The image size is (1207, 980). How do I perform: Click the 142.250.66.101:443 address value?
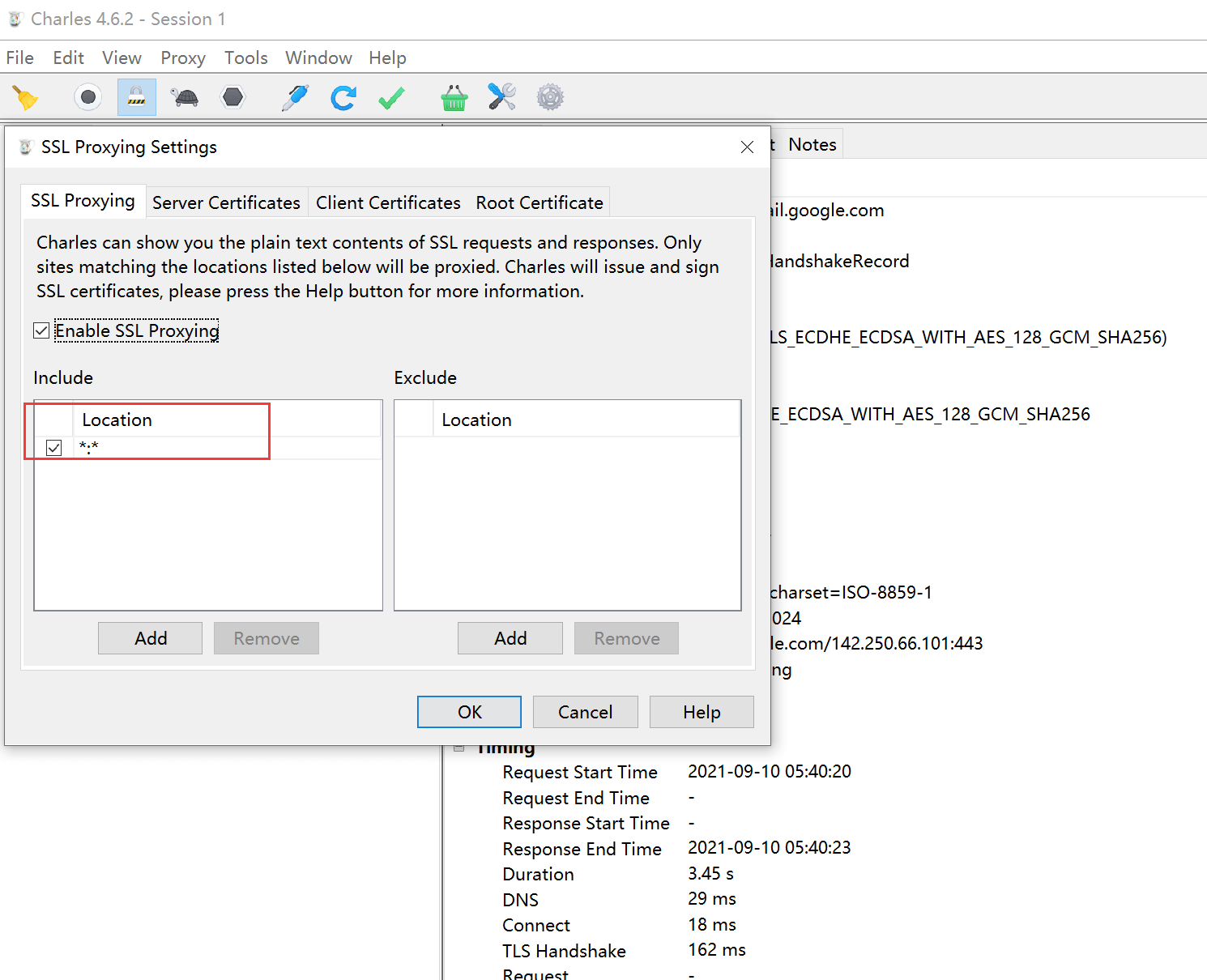(x=906, y=643)
